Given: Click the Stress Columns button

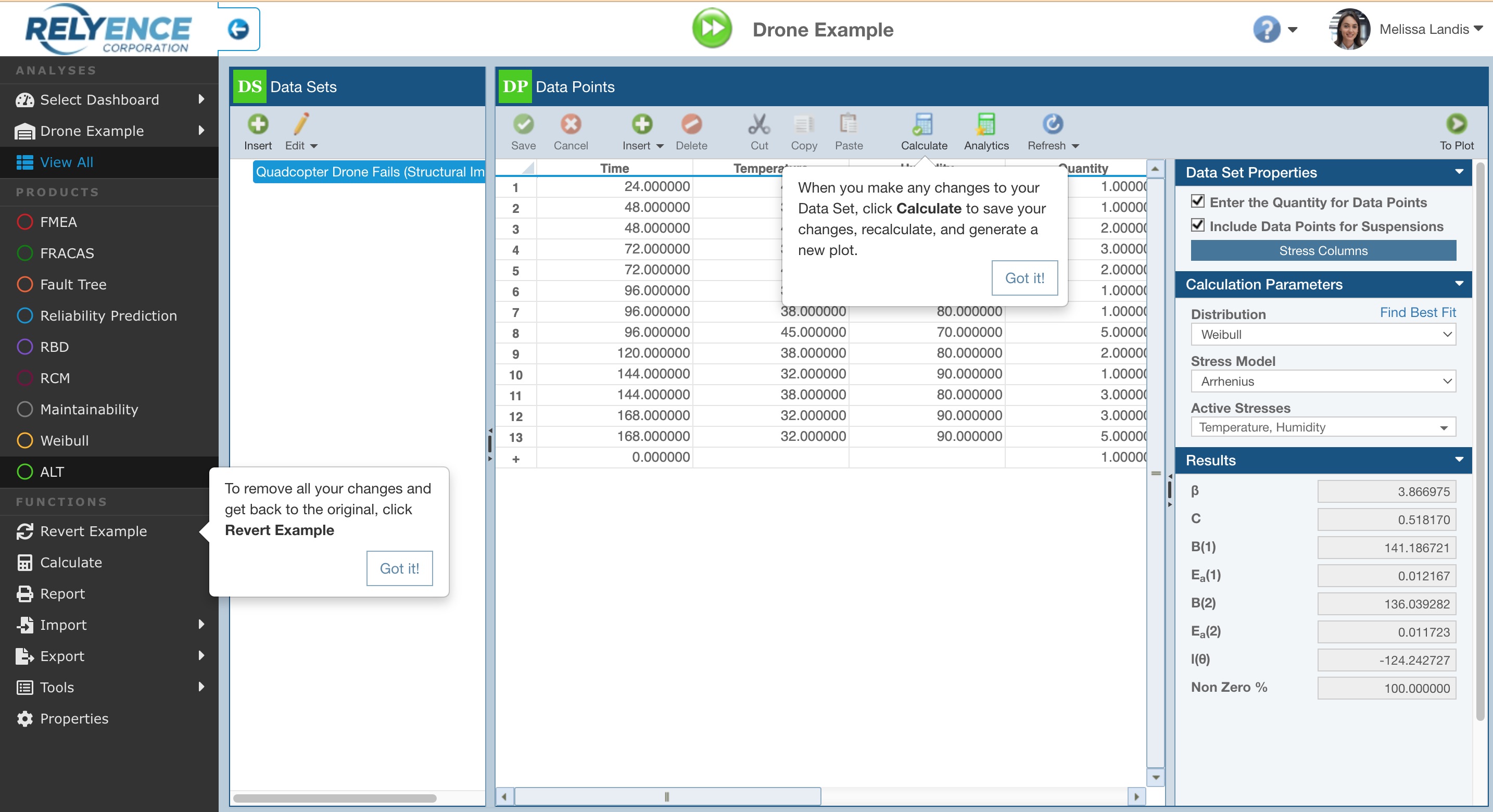Looking at the screenshot, I should (1323, 250).
